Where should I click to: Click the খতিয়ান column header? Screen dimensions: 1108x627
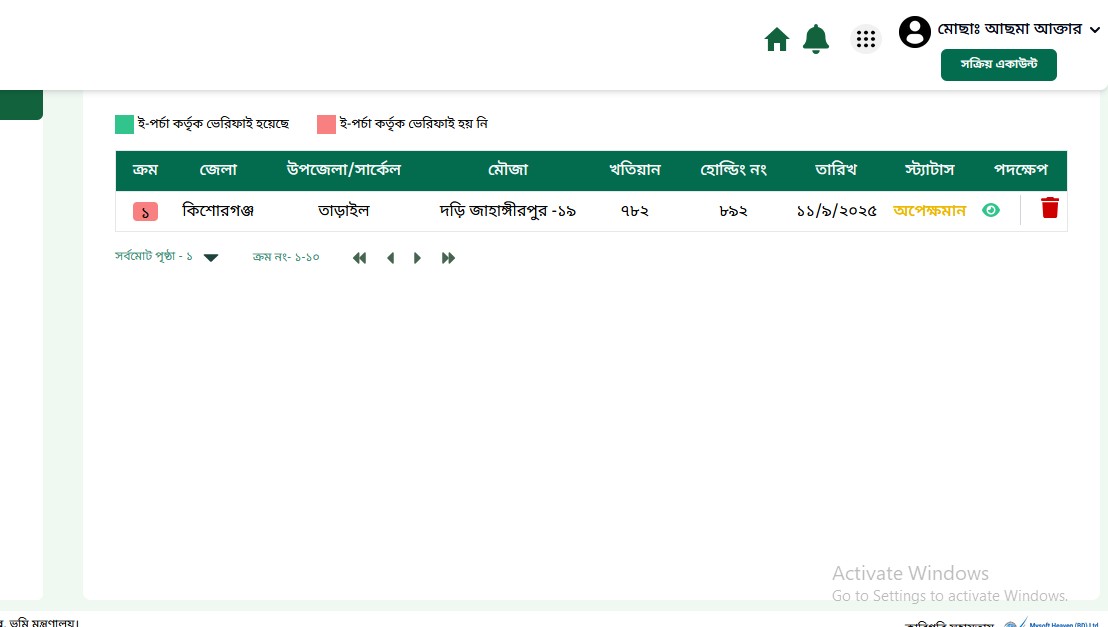634,170
